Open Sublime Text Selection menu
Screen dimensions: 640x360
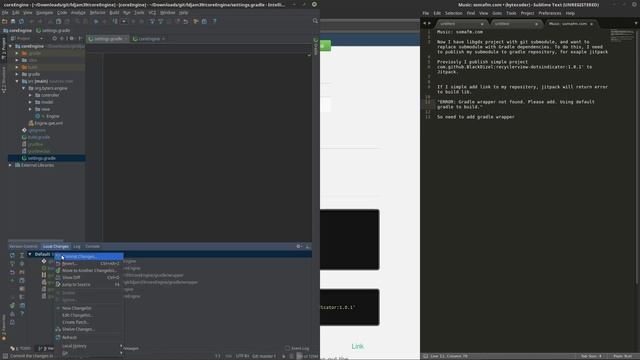[x=453, y=13]
